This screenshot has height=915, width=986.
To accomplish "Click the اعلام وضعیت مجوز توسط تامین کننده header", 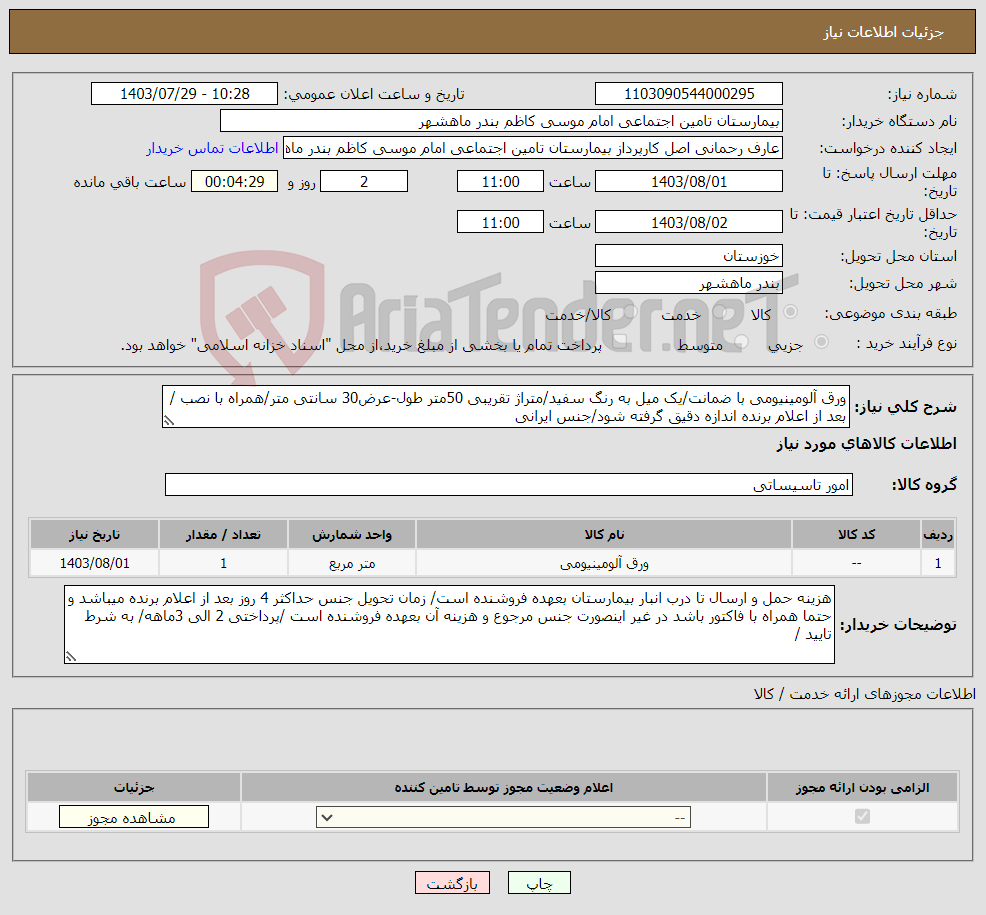I will click(504, 787).
